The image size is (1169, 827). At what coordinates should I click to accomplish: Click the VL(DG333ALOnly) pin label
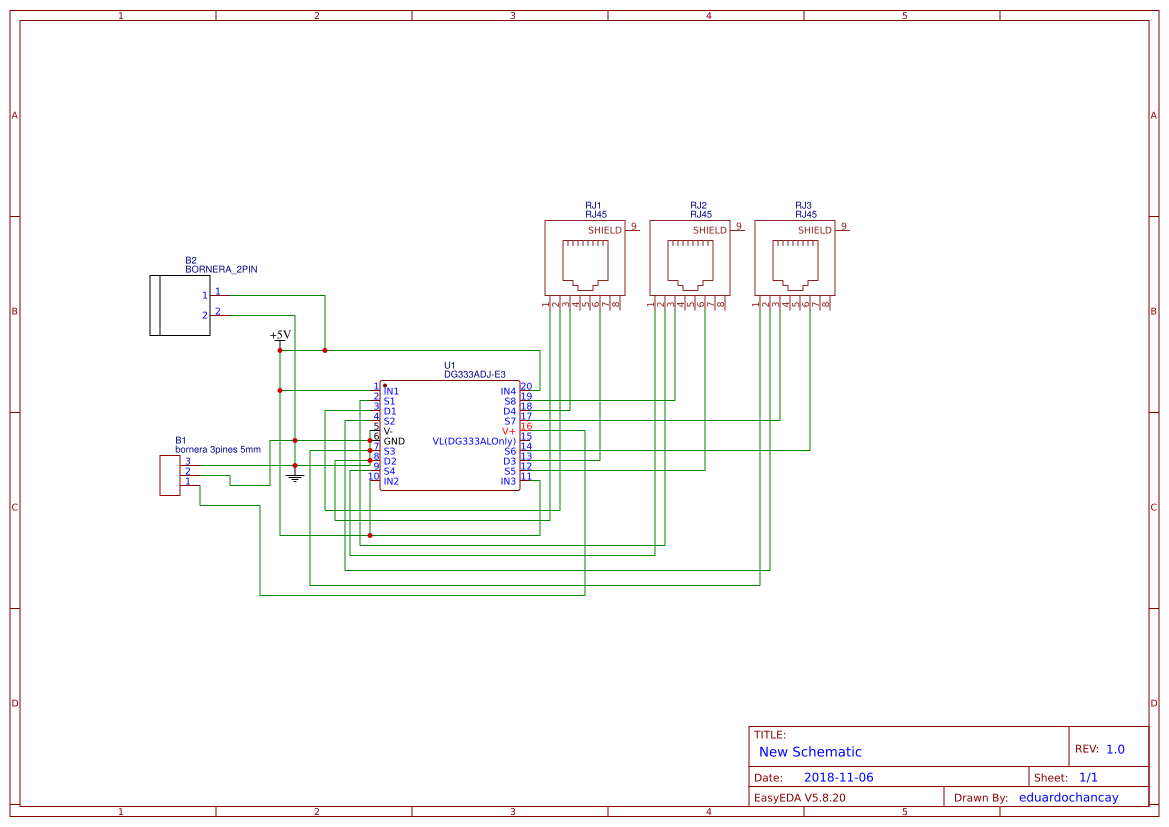pos(475,441)
